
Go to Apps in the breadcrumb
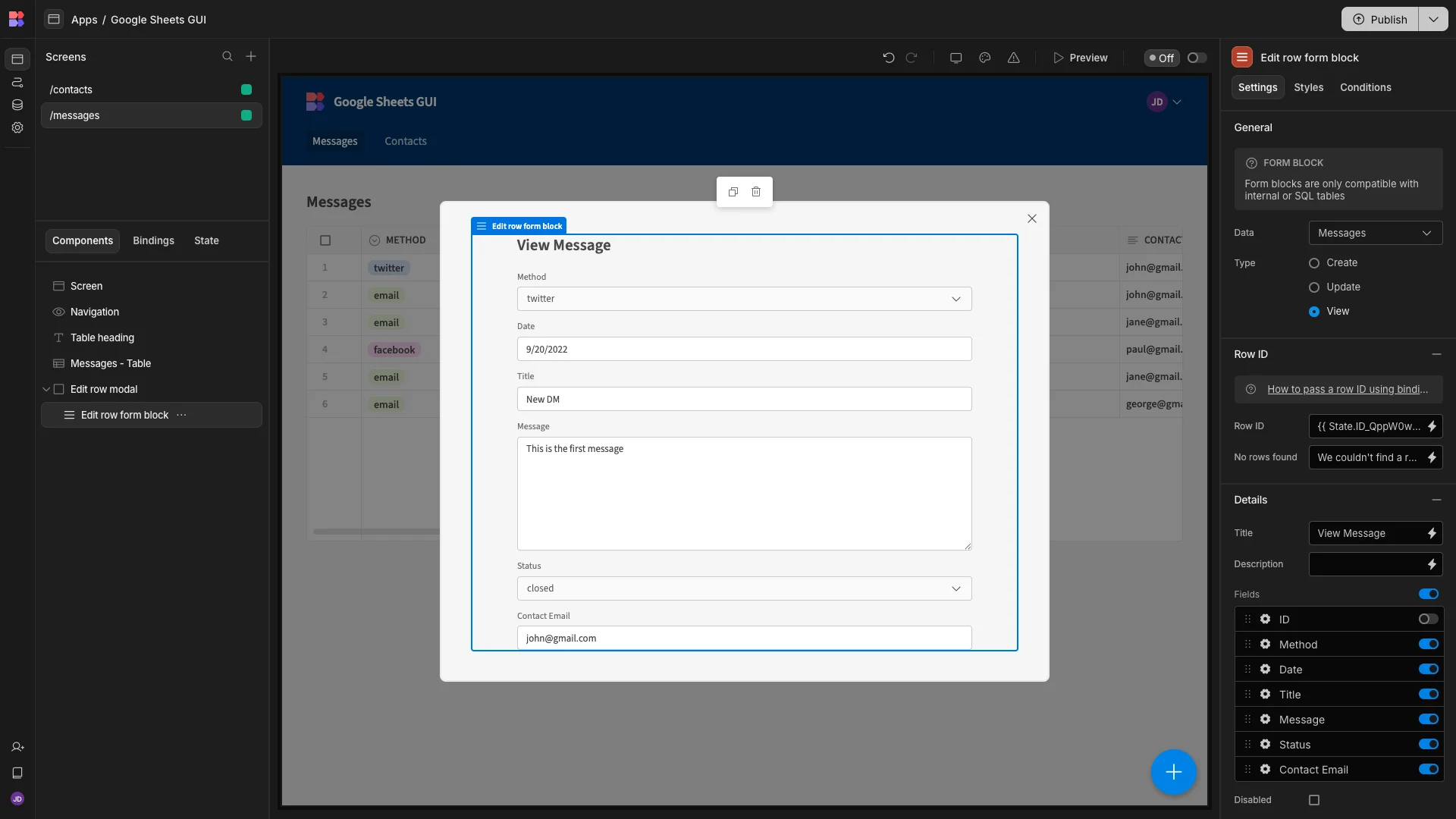coord(84,20)
